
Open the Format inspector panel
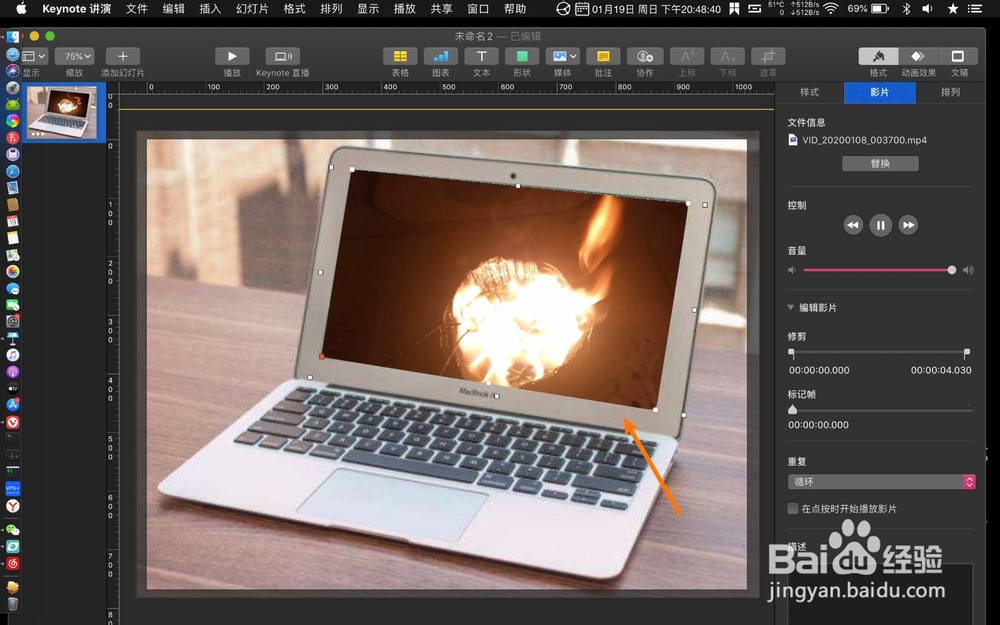click(878, 56)
